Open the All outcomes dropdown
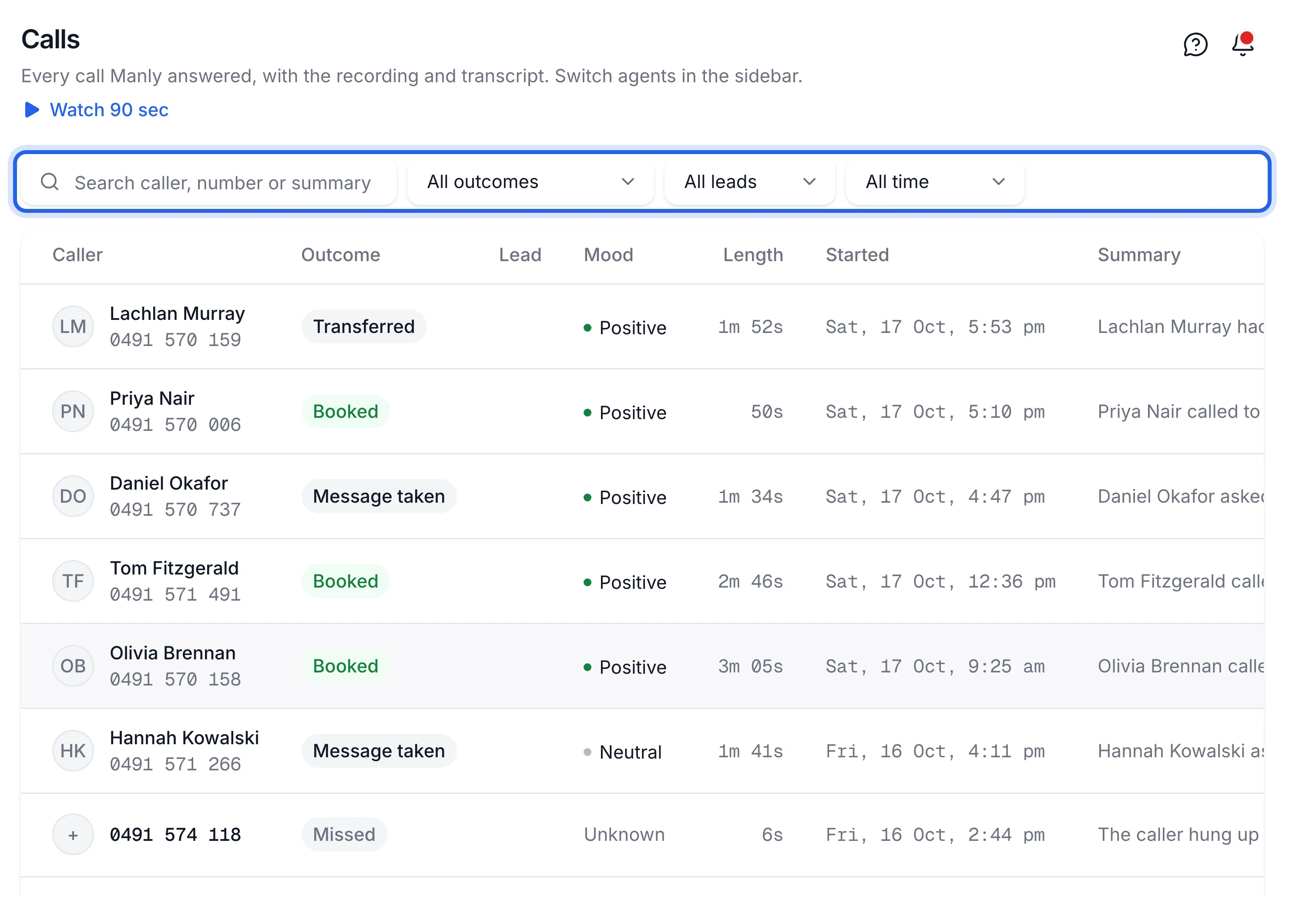Viewport: 1316px width, 897px height. (x=530, y=182)
